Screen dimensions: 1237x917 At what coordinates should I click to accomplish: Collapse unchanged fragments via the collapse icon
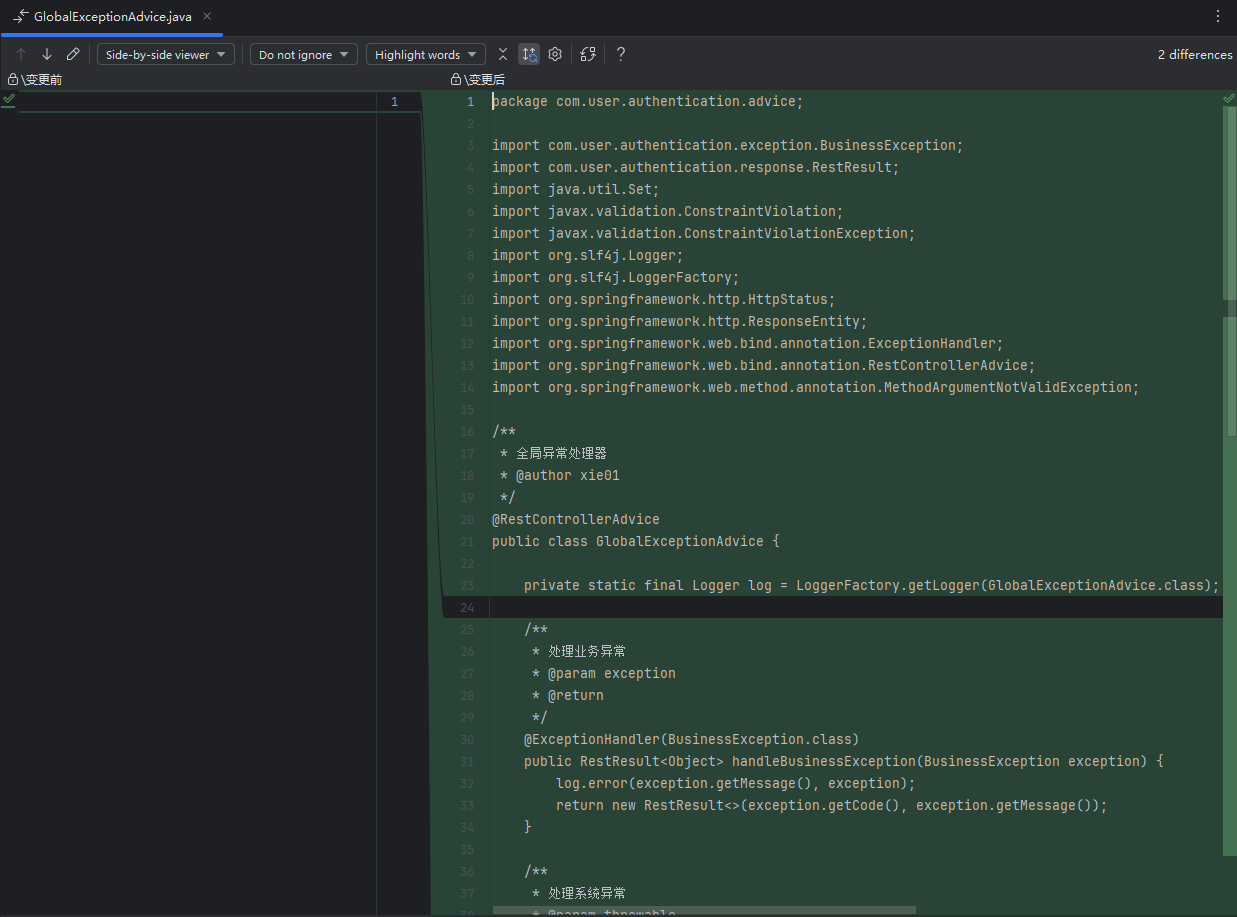503,54
